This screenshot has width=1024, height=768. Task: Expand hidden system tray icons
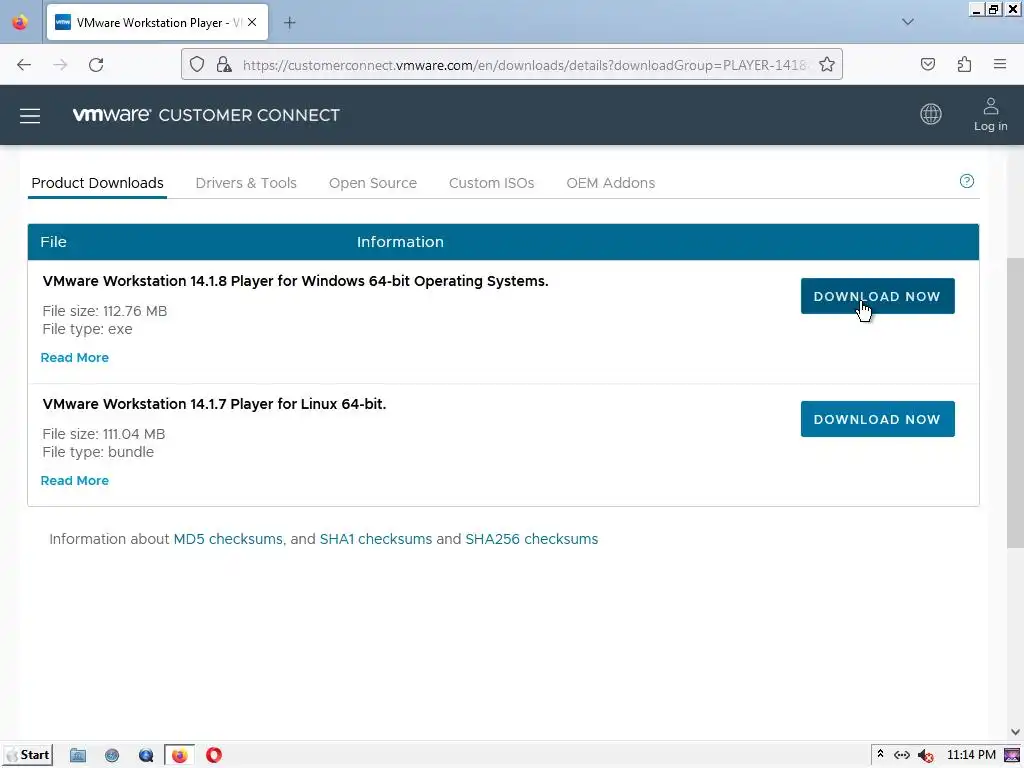[880, 755]
